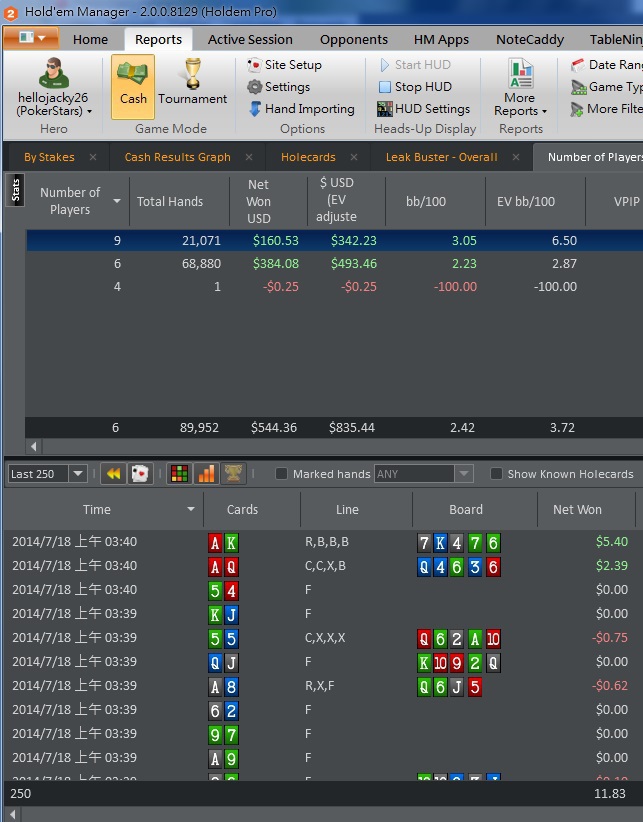The height and width of the screenshot is (822, 643).
Task: Sort hands by Board column header
Action: 475,509
